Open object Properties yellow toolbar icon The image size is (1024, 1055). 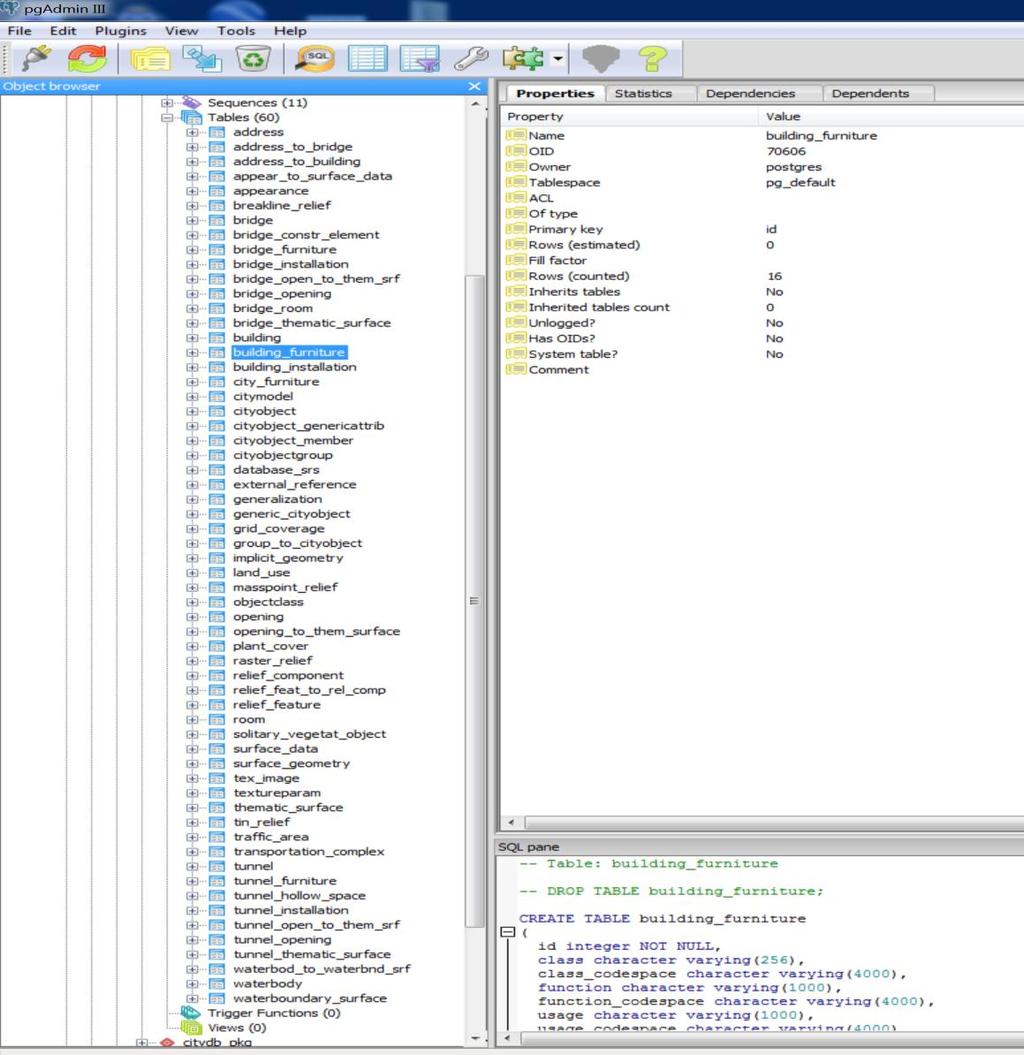[x=150, y=59]
